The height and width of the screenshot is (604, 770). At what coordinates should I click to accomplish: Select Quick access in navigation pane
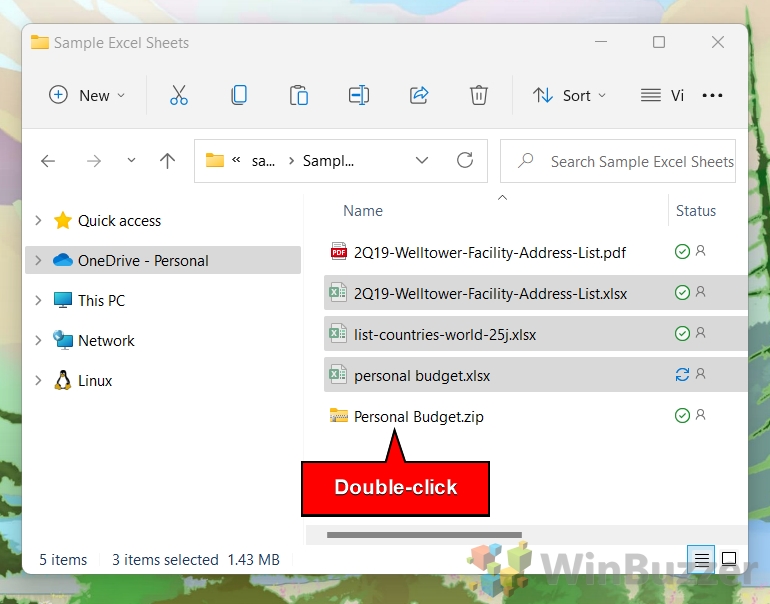119,220
